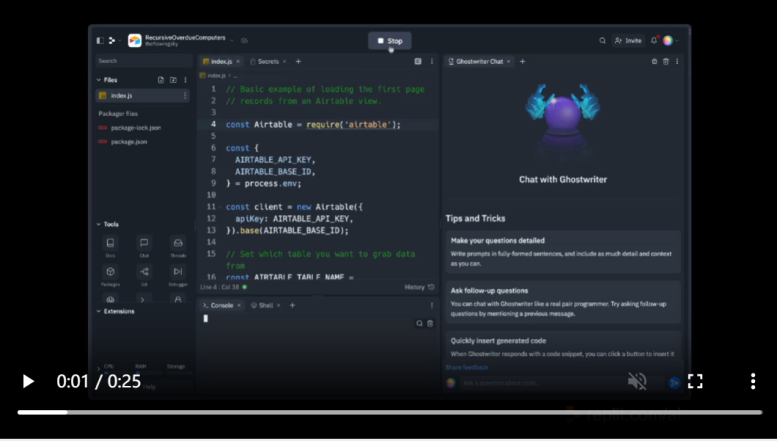Image resolution: width=777 pixels, height=441 pixels.
Task: Close the index.js editor tab
Action: 238,61
